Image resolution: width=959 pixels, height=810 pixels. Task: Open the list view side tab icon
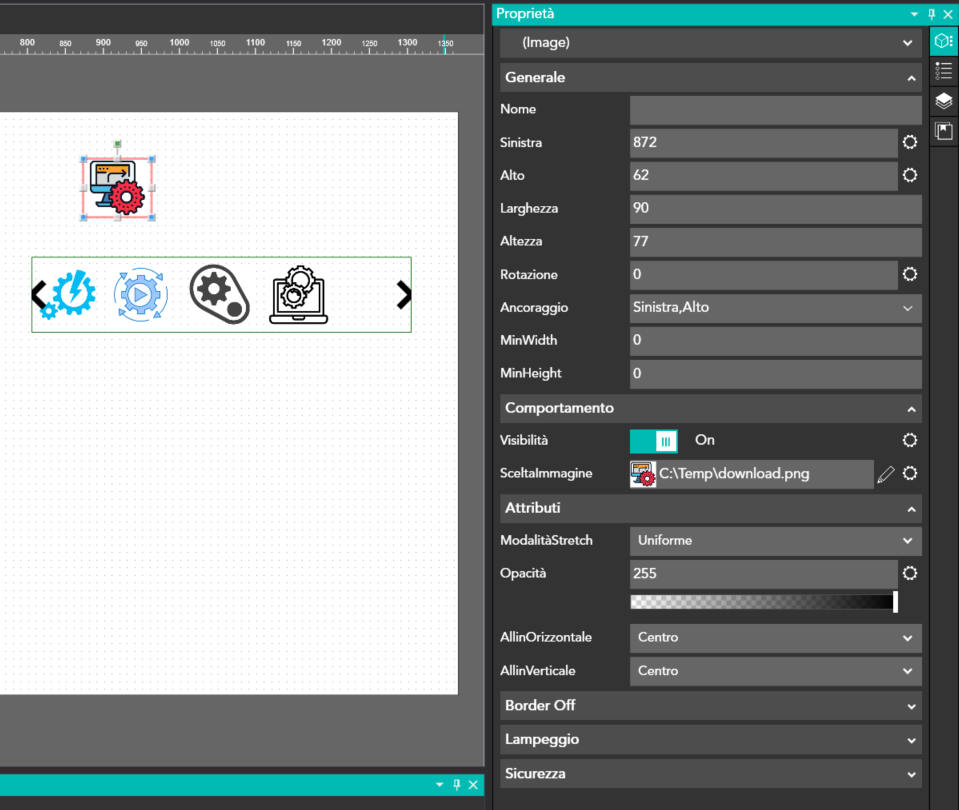coord(943,71)
